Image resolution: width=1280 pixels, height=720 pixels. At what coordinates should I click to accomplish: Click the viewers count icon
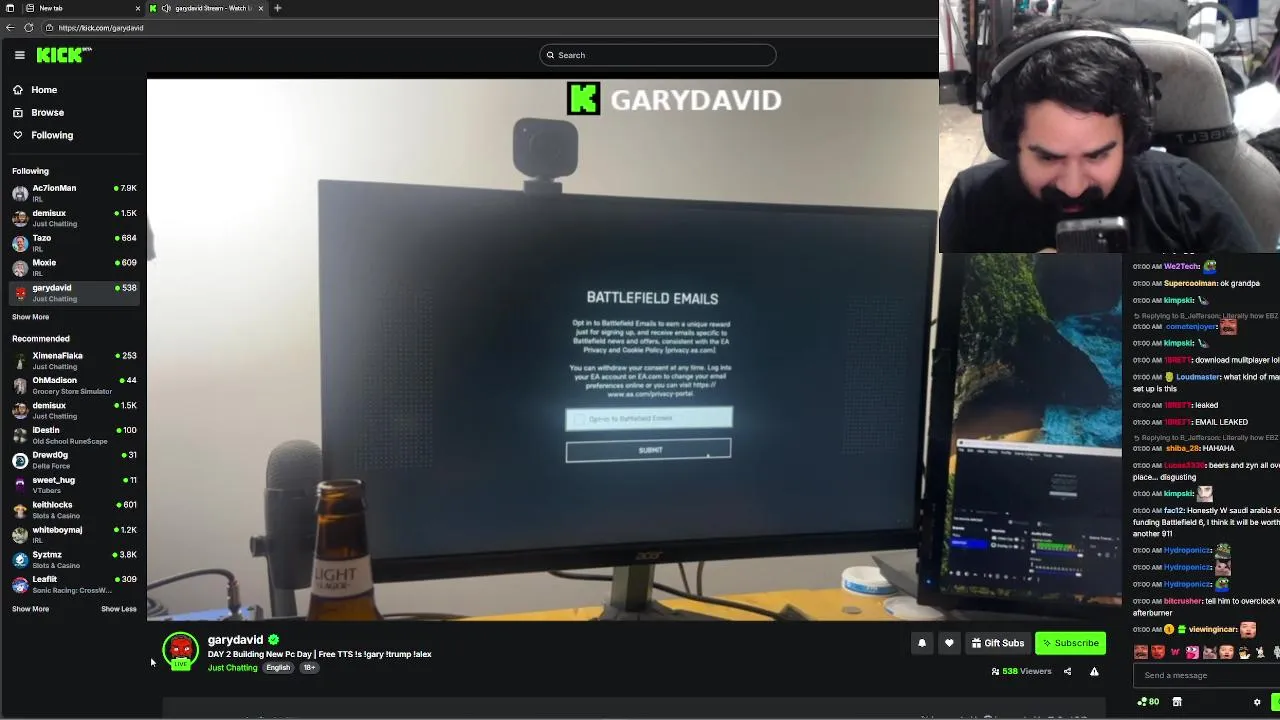pos(995,671)
